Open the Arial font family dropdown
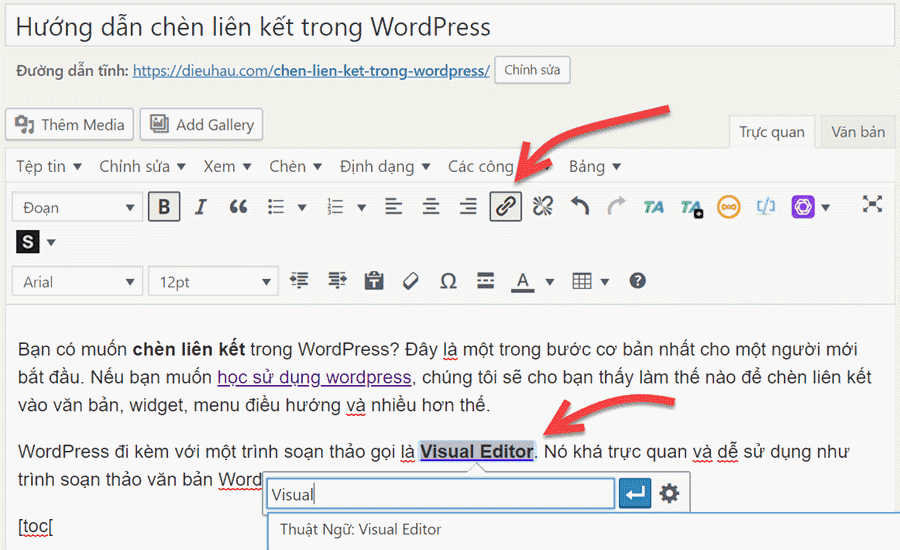Screen dimensions: 900x550 pyautogui.click(x=77, y=281)
